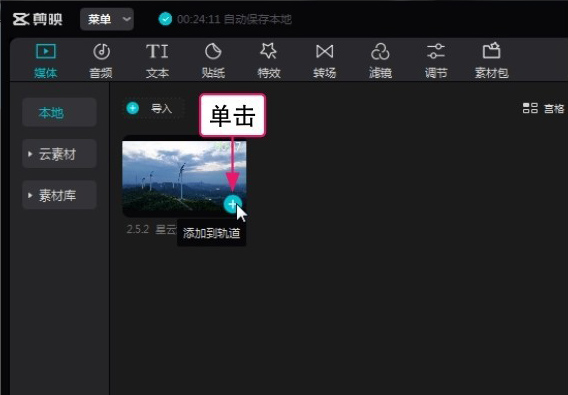Switch view using the 宫格 grid button
The width and height of the screenshot is (568, 395).
544,108
